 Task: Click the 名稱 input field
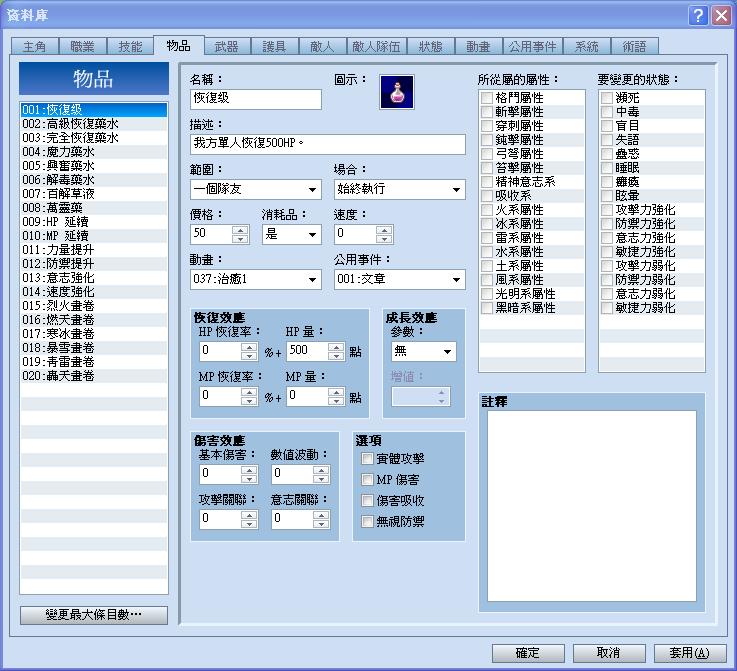click(x=256, y=99)
